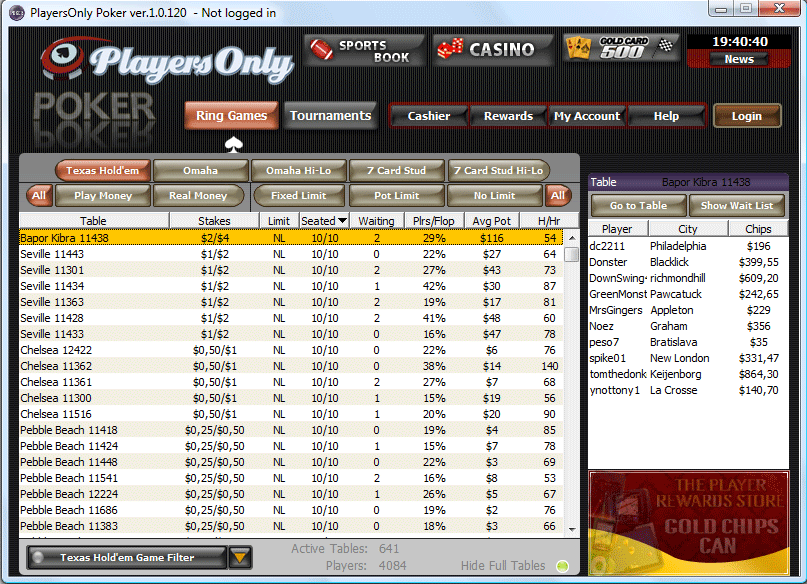Click the Show Wait List button
Viewport: 807px width, 584px height.
click(x=736, y=205)
